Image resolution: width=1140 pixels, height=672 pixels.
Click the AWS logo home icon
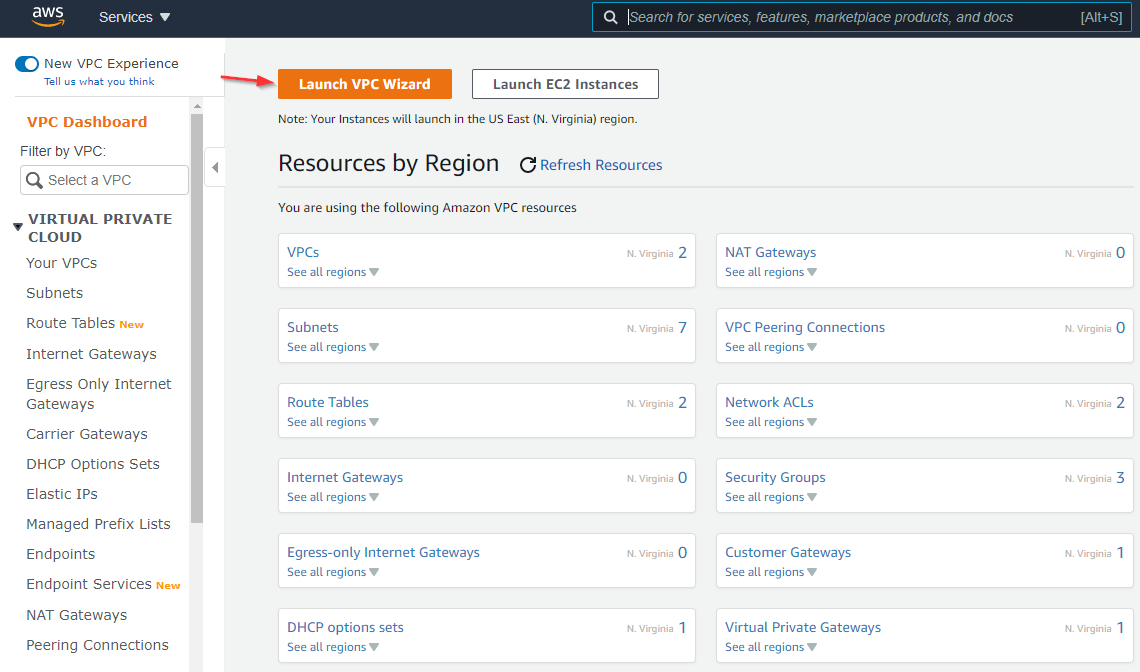point(48,16)
